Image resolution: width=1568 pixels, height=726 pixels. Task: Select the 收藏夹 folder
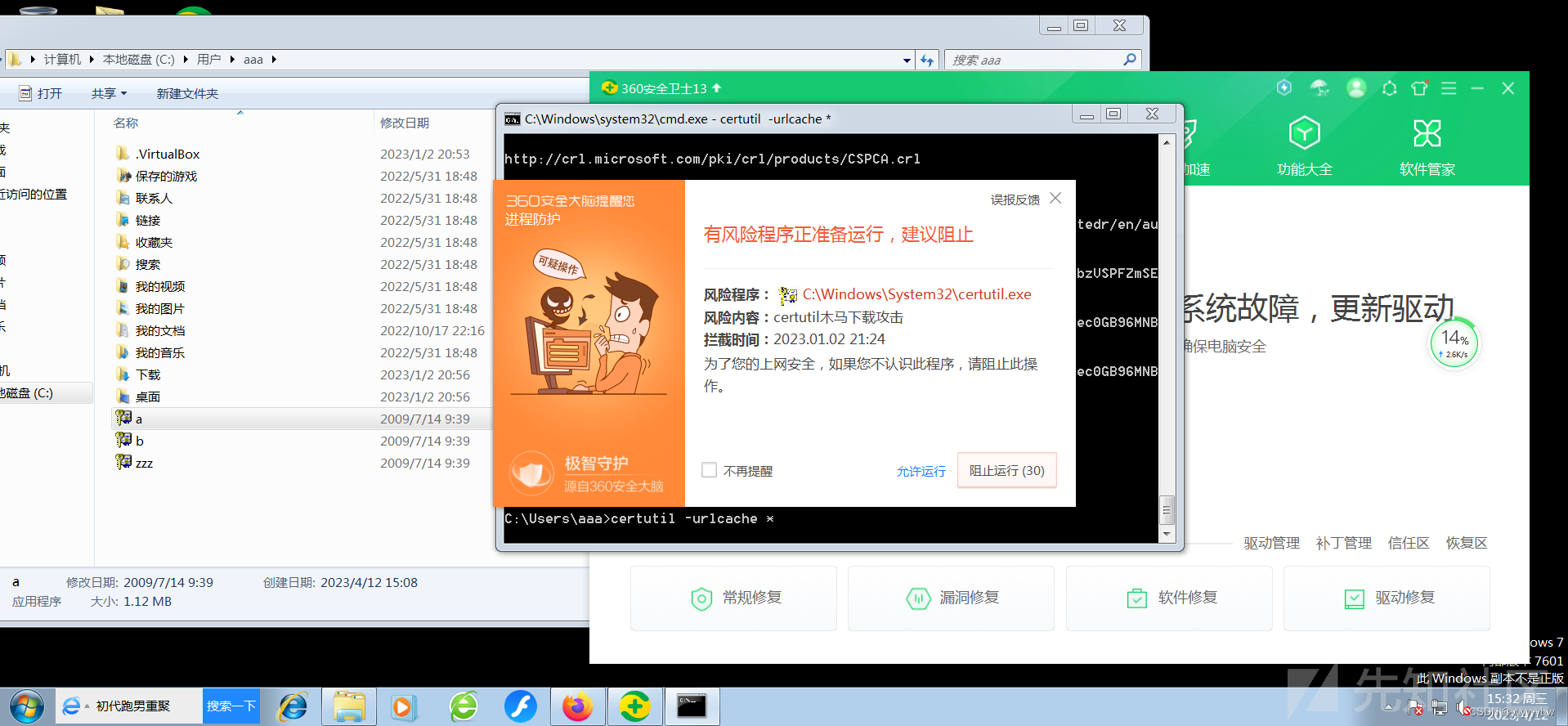pos(154,242)
